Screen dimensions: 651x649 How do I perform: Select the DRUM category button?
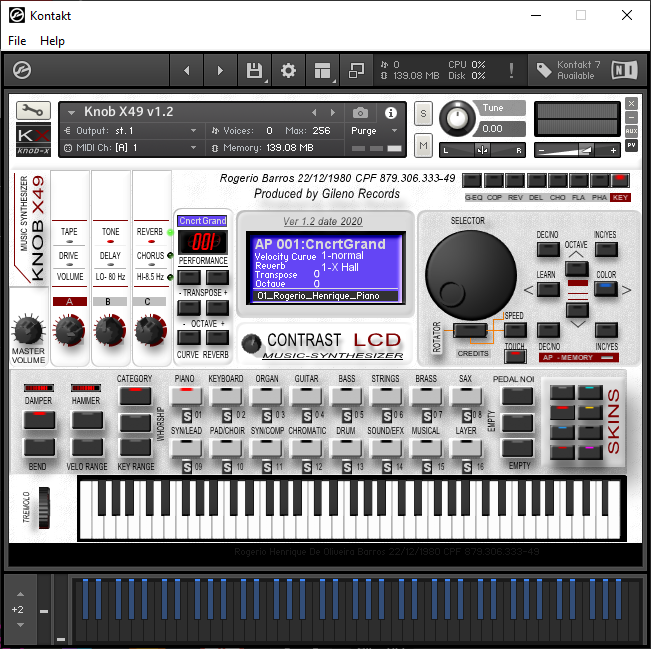coord(346,448)
